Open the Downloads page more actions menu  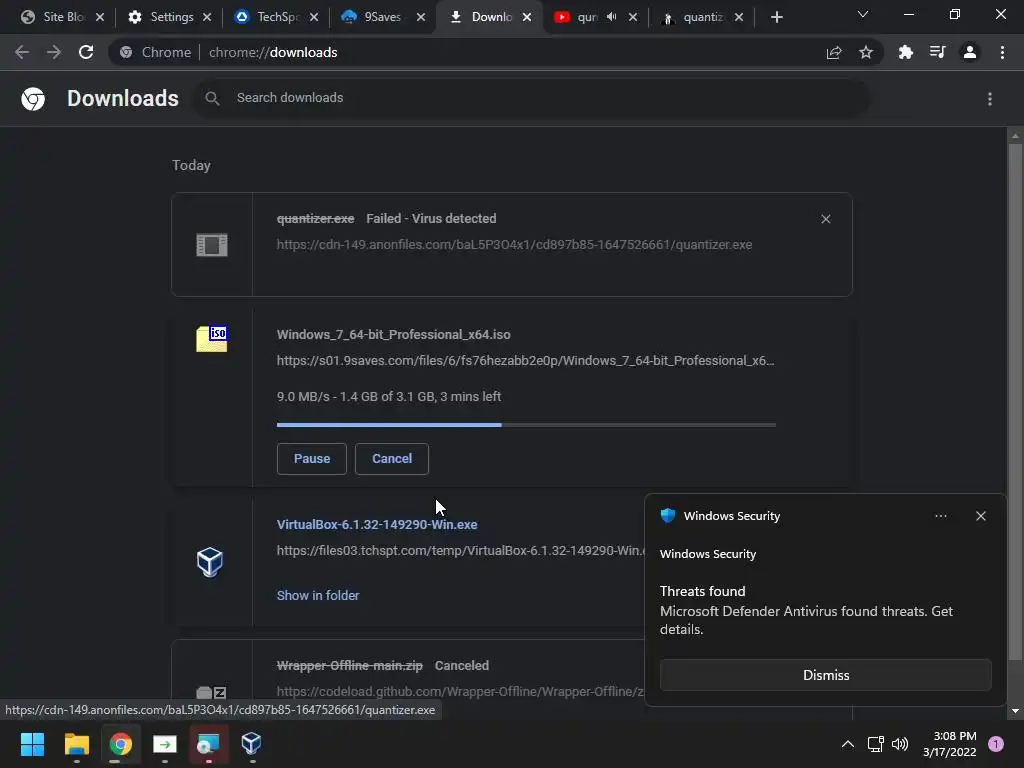(990, 99)
